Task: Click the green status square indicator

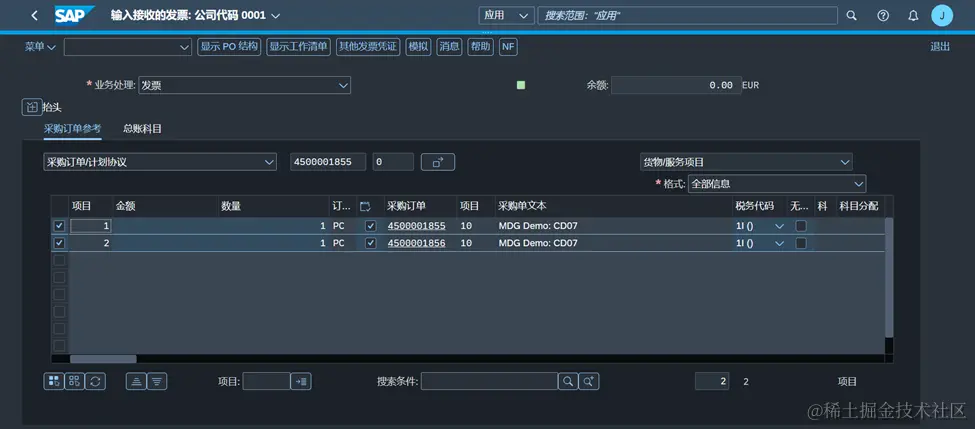Action: [521, 85]
